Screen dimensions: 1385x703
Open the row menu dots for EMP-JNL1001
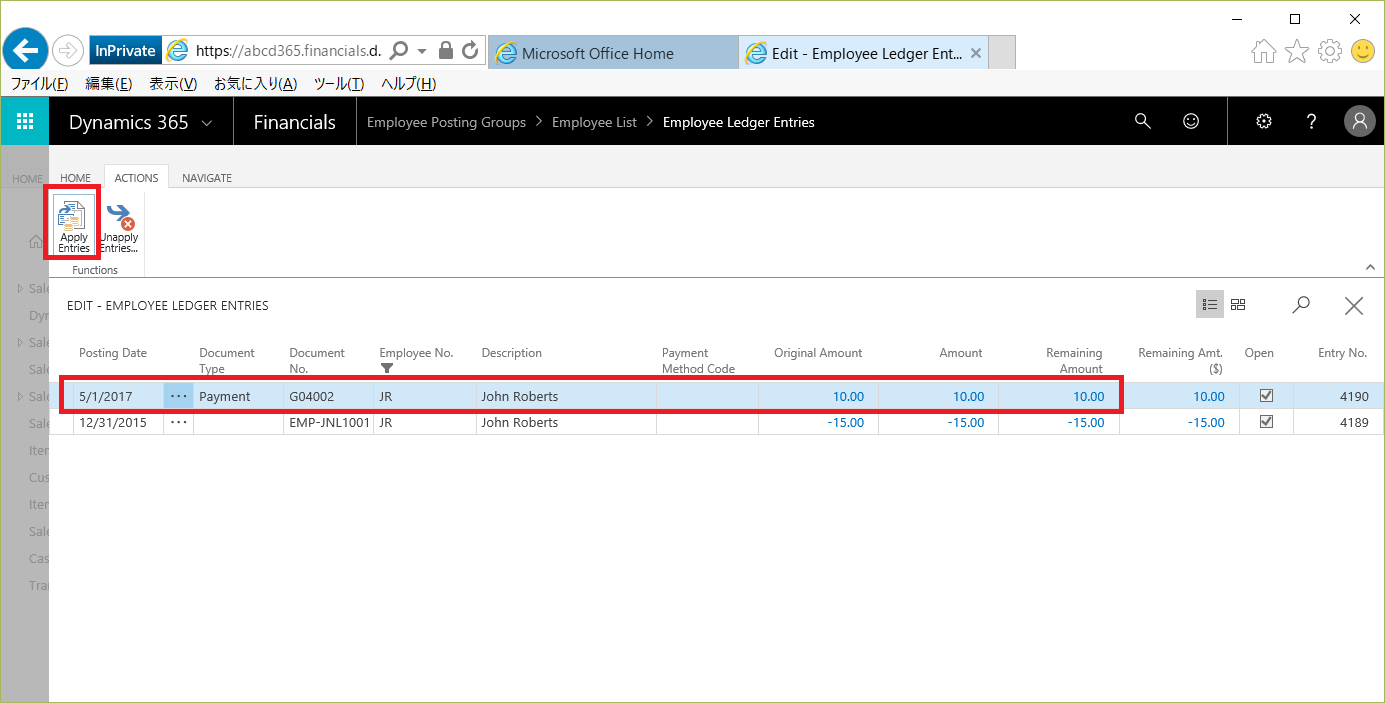(178, 422)
